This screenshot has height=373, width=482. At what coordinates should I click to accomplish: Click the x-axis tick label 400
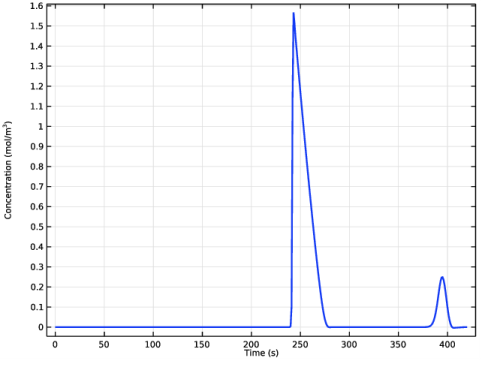point(447,345)
